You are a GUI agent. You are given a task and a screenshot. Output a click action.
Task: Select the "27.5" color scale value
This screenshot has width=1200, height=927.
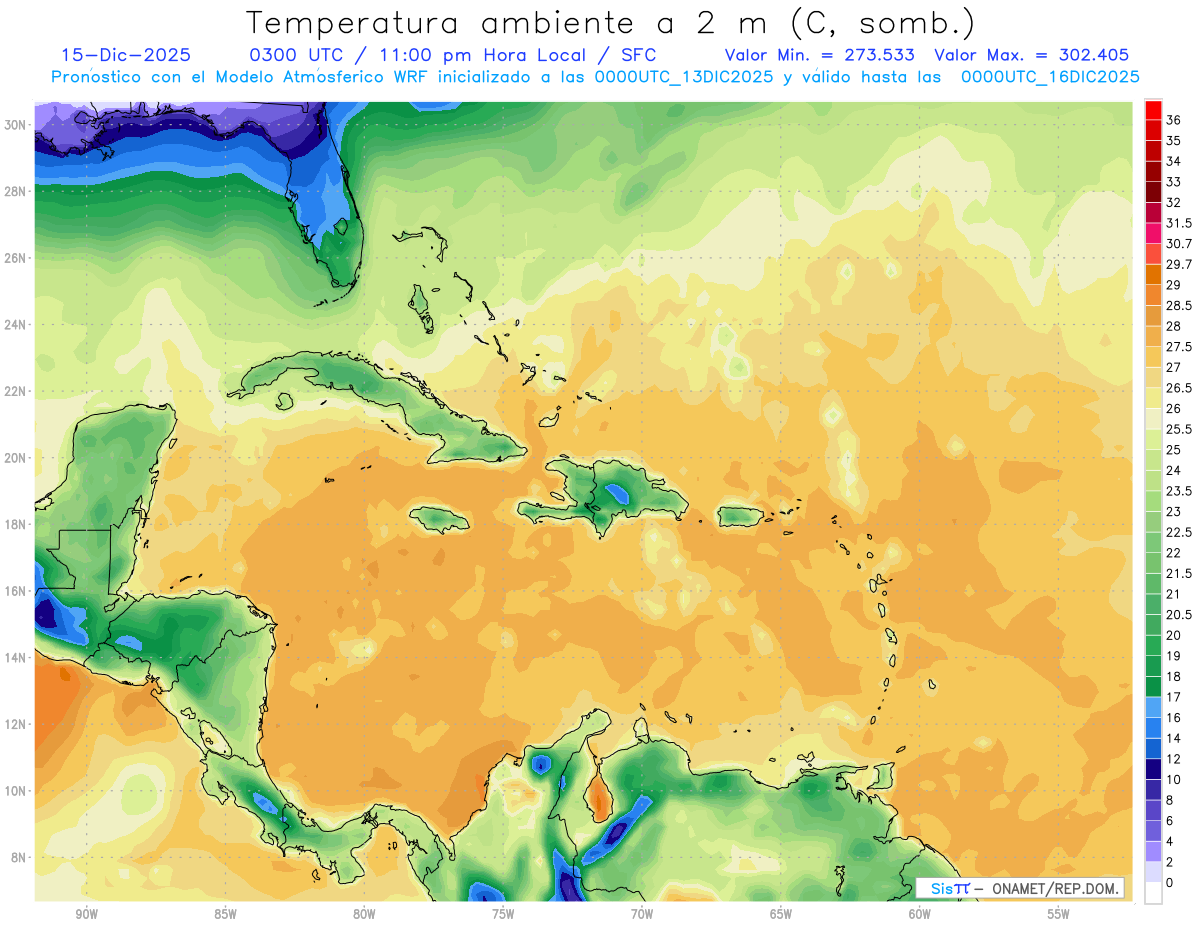click(x=1179, y=347)
